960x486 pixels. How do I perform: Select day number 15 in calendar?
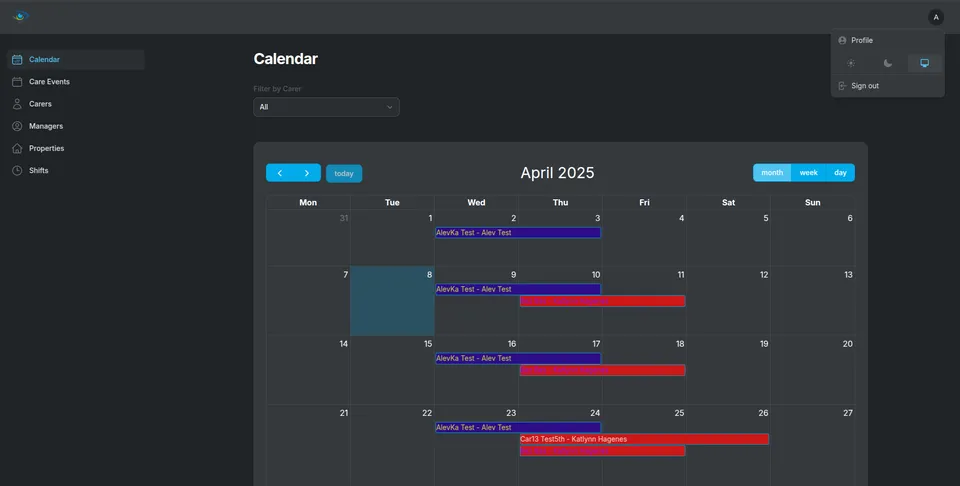[x=428, y=343]
